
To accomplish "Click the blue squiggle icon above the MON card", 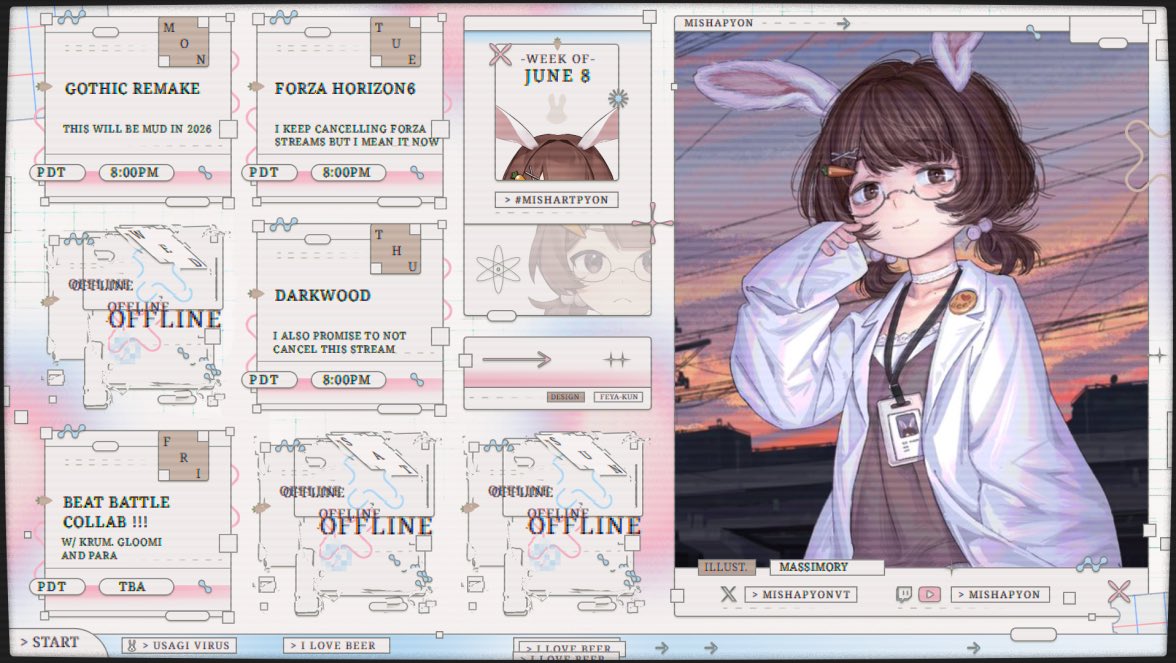I will pos(71,16).
